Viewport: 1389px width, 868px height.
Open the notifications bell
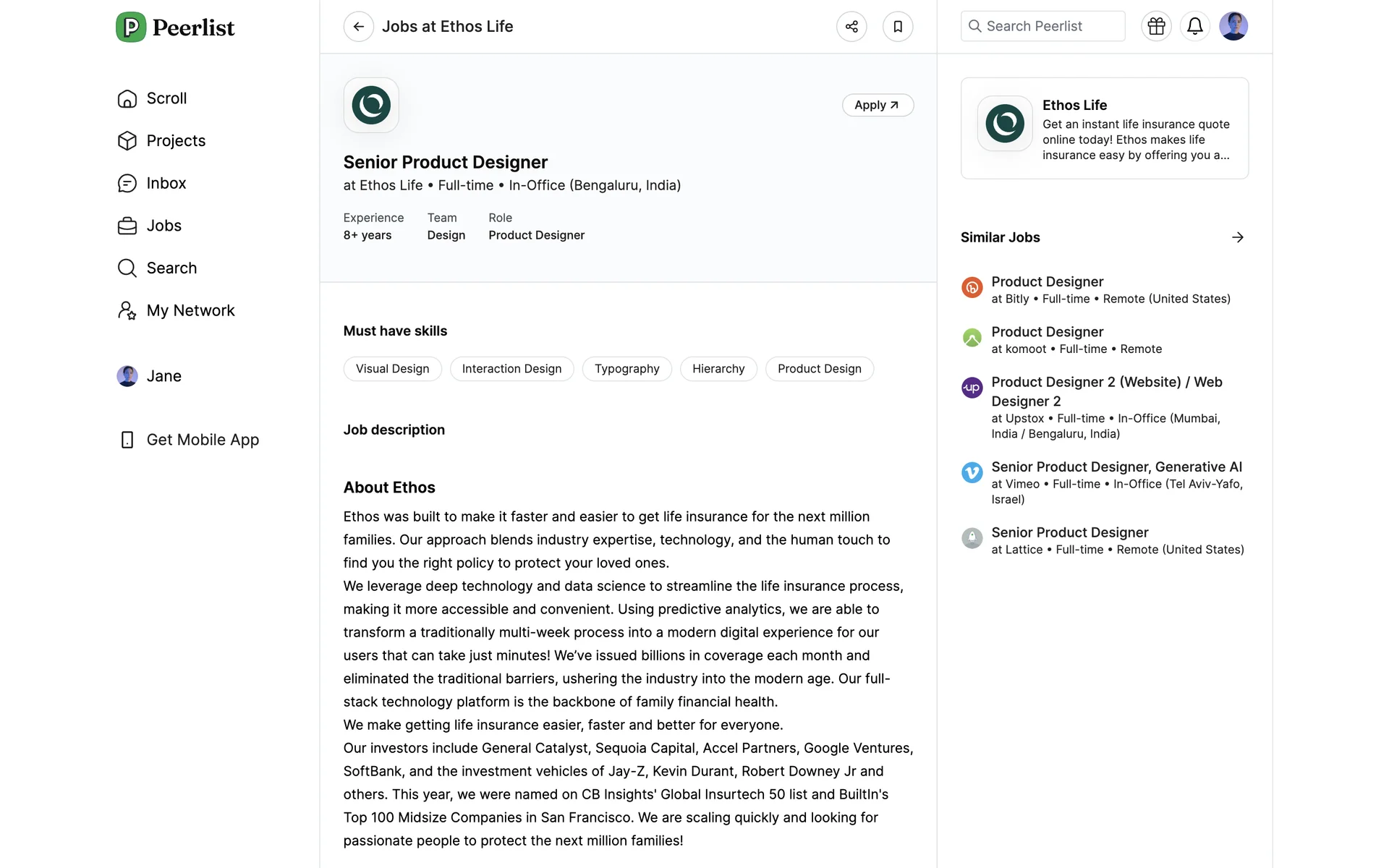click(x=1195, y=26)
